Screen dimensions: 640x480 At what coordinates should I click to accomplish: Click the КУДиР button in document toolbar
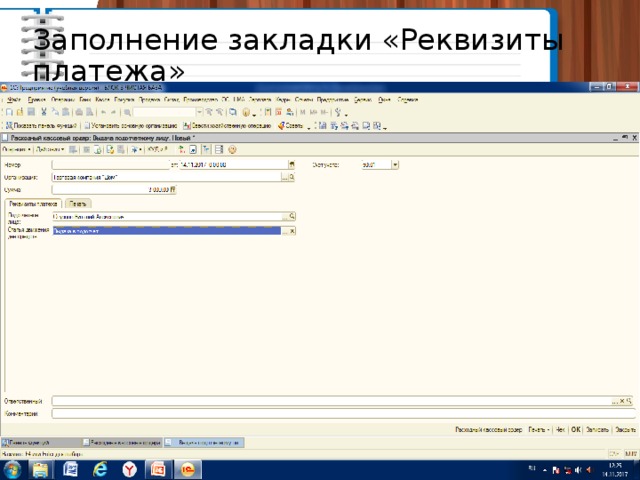157,149
